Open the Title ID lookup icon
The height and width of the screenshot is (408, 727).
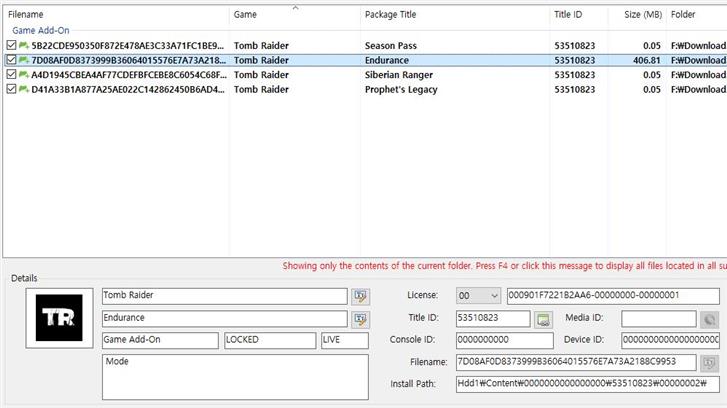pyautogui.click(x=543, y=319)
